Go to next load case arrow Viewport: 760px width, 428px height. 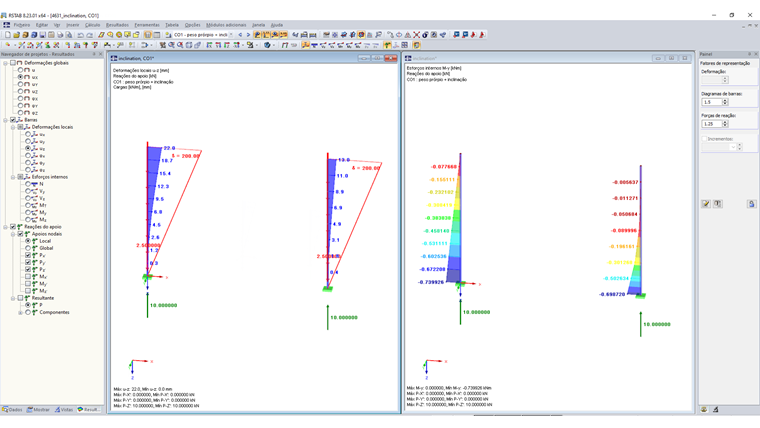click(x=248, y=35)
